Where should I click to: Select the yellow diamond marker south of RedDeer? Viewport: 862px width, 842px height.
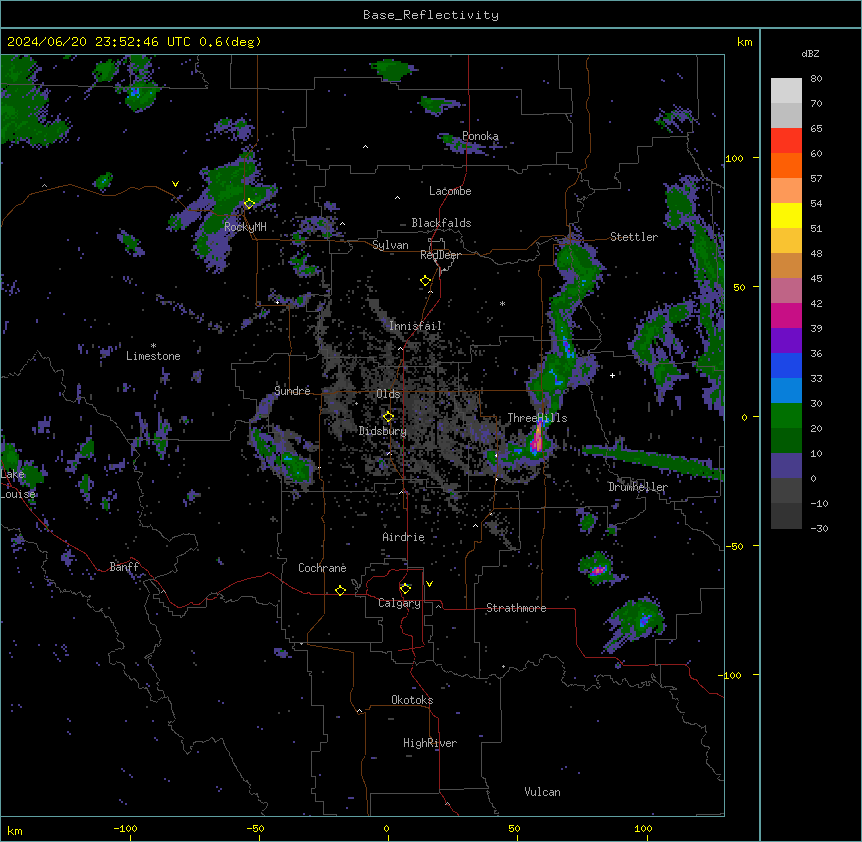click(426, 281)
